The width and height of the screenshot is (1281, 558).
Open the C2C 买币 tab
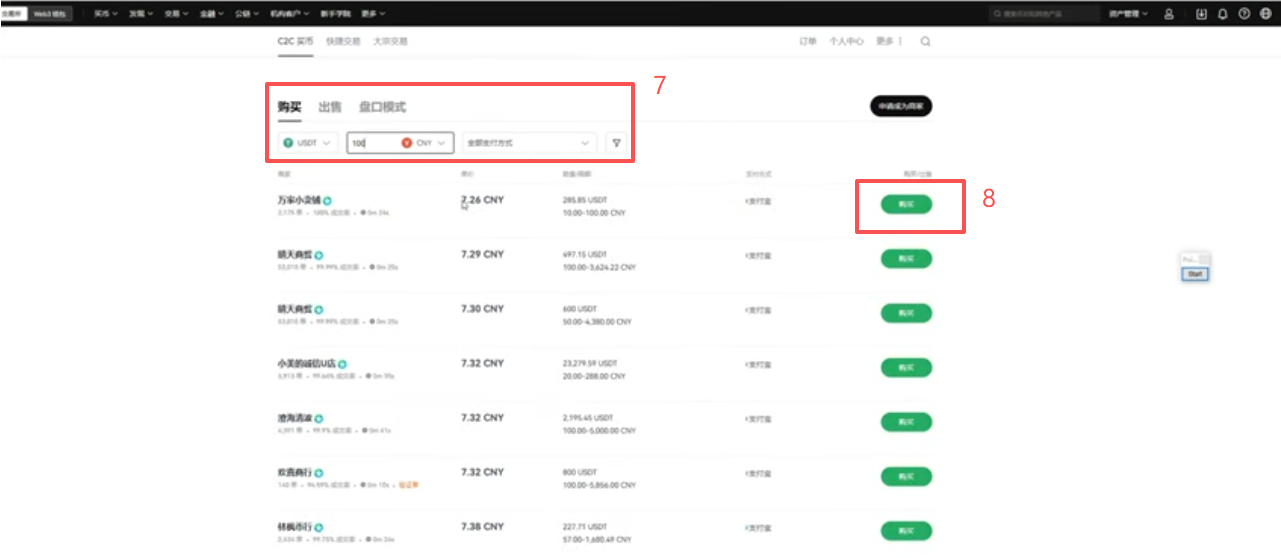click(x=295, y=41)
